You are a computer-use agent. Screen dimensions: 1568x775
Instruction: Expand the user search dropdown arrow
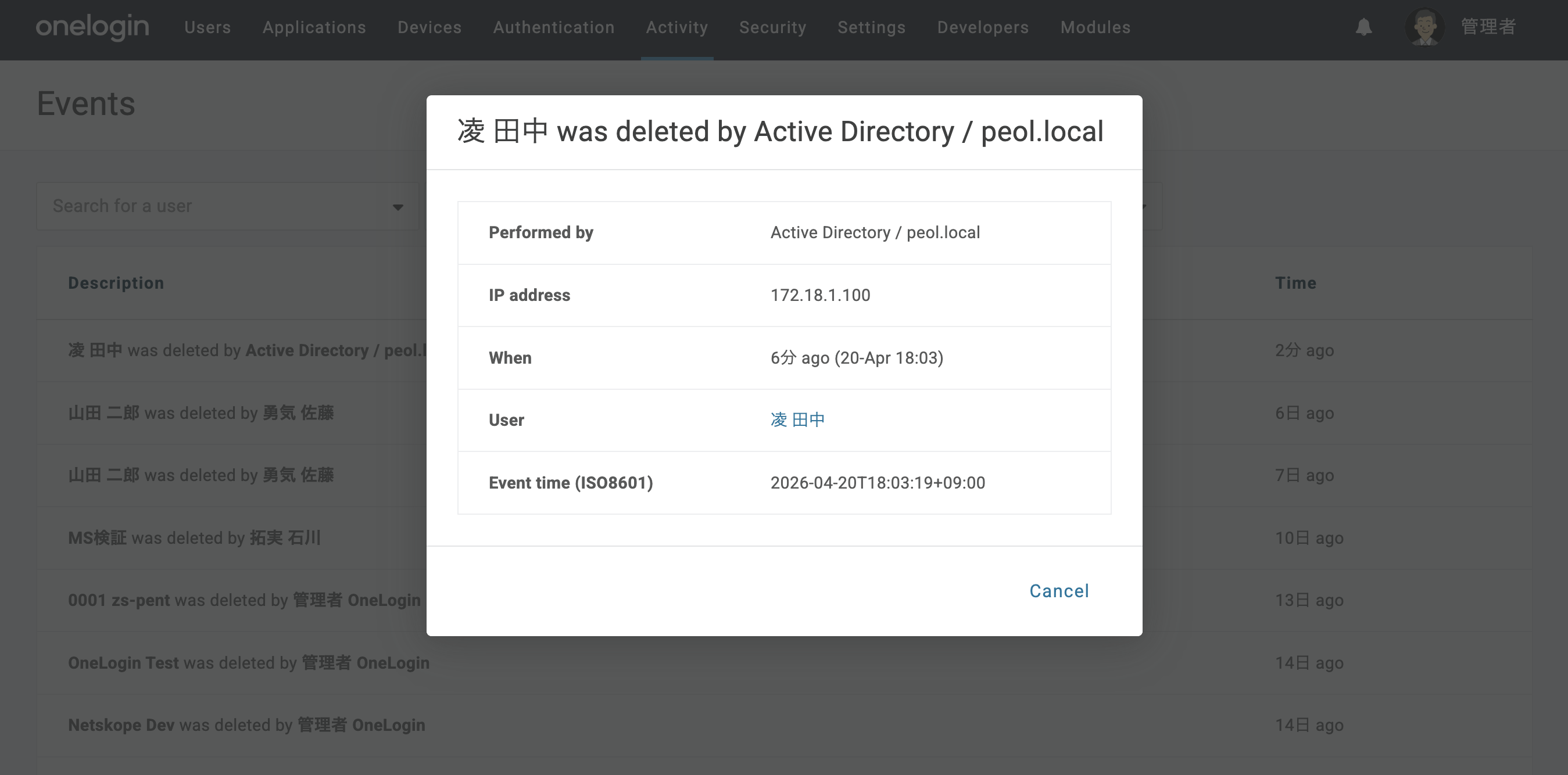click(398, 207)
